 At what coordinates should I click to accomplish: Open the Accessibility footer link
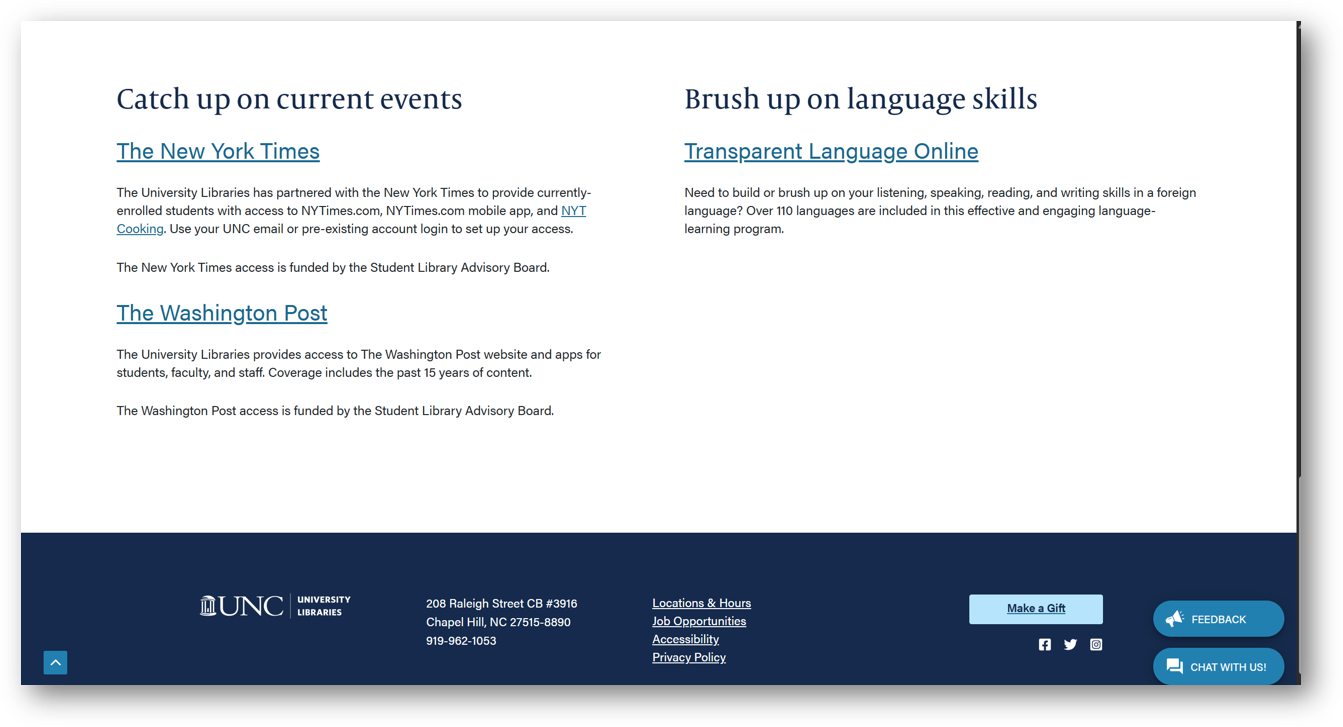[x=685, y=639]
